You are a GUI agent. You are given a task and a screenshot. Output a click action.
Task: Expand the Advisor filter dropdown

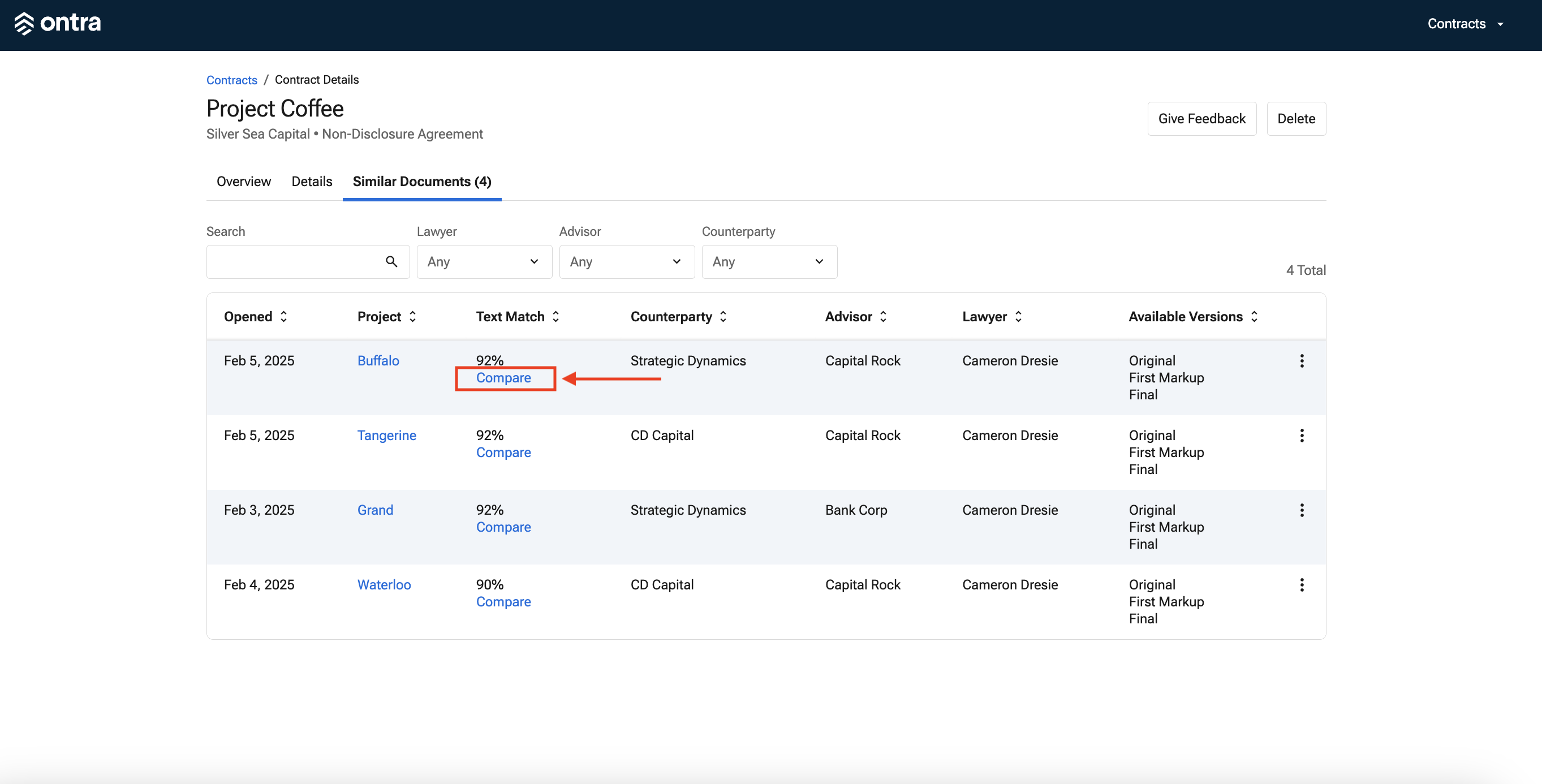pyautogui.click(x=627, y=261)
